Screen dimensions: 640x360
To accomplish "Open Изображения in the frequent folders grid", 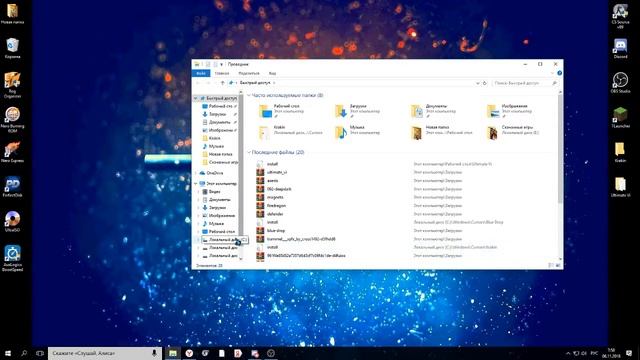I will 510,111.
